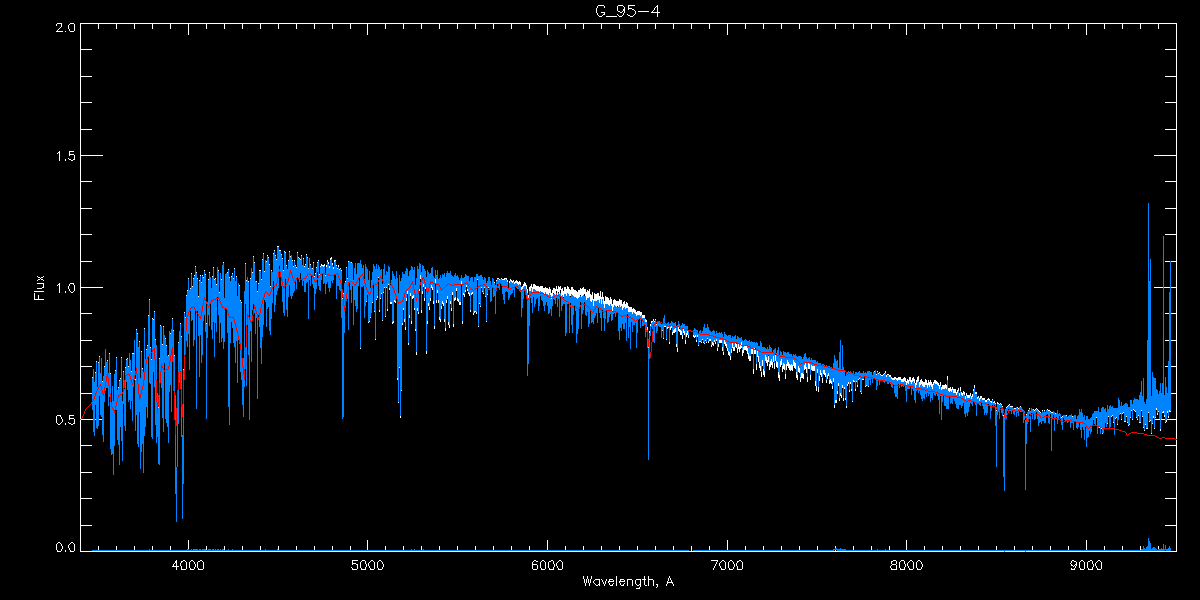Click the 2.0 flux tick label
Screen dimensions: 1200x600
coord(65,28)
